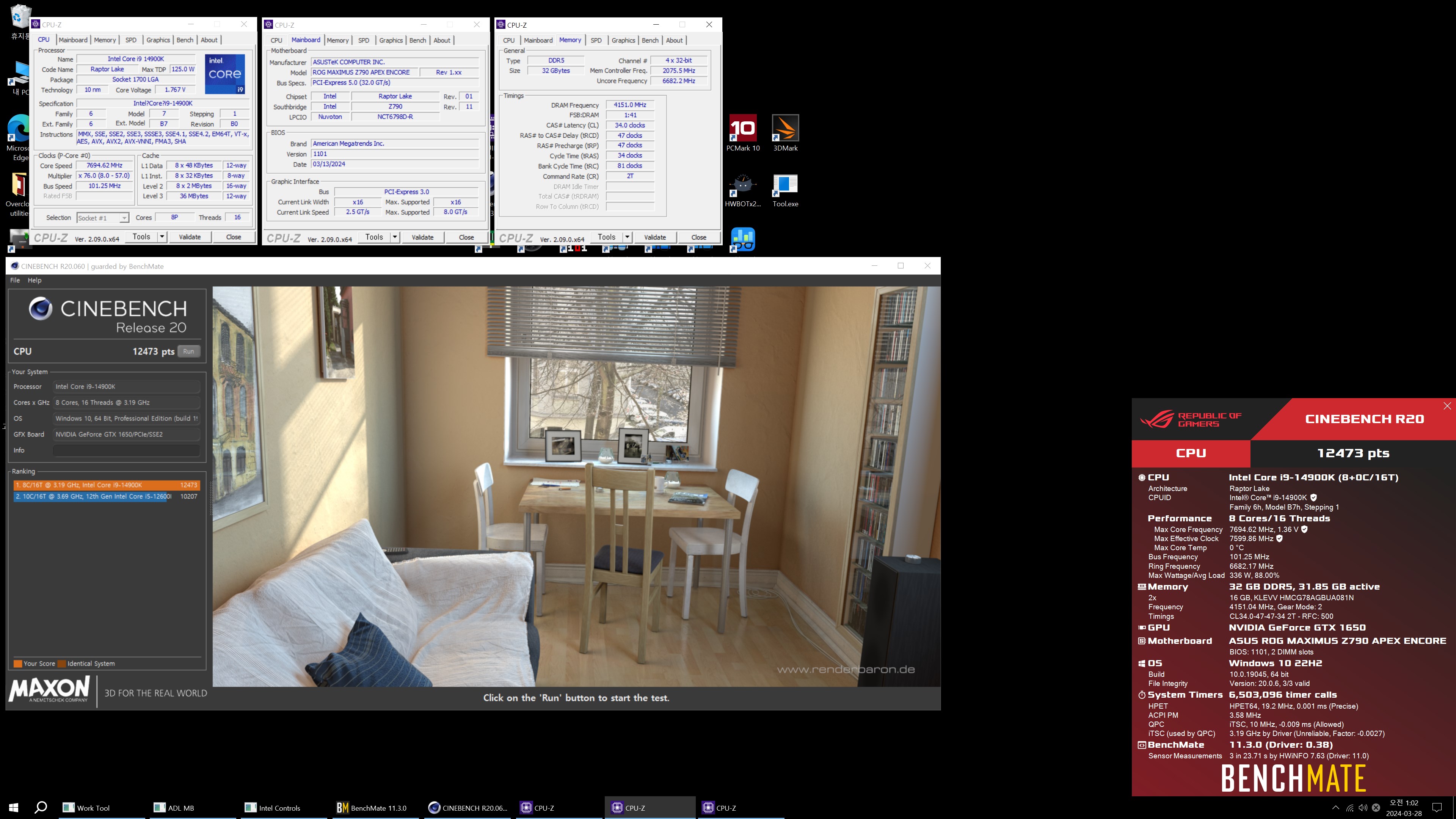
Task: Select the Overclocking utilities folder icon
Action: [x=18, y=195]
